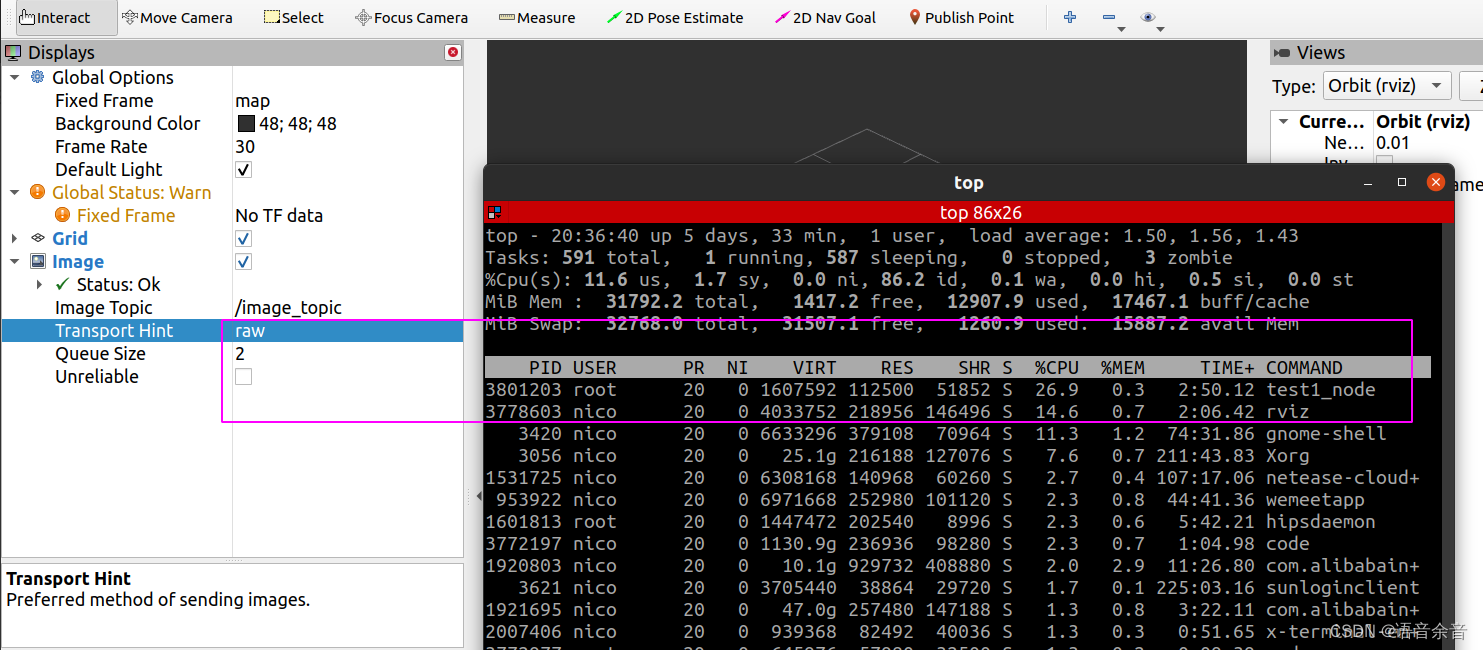Click the rviz process row in top

[x=958, y=411]
